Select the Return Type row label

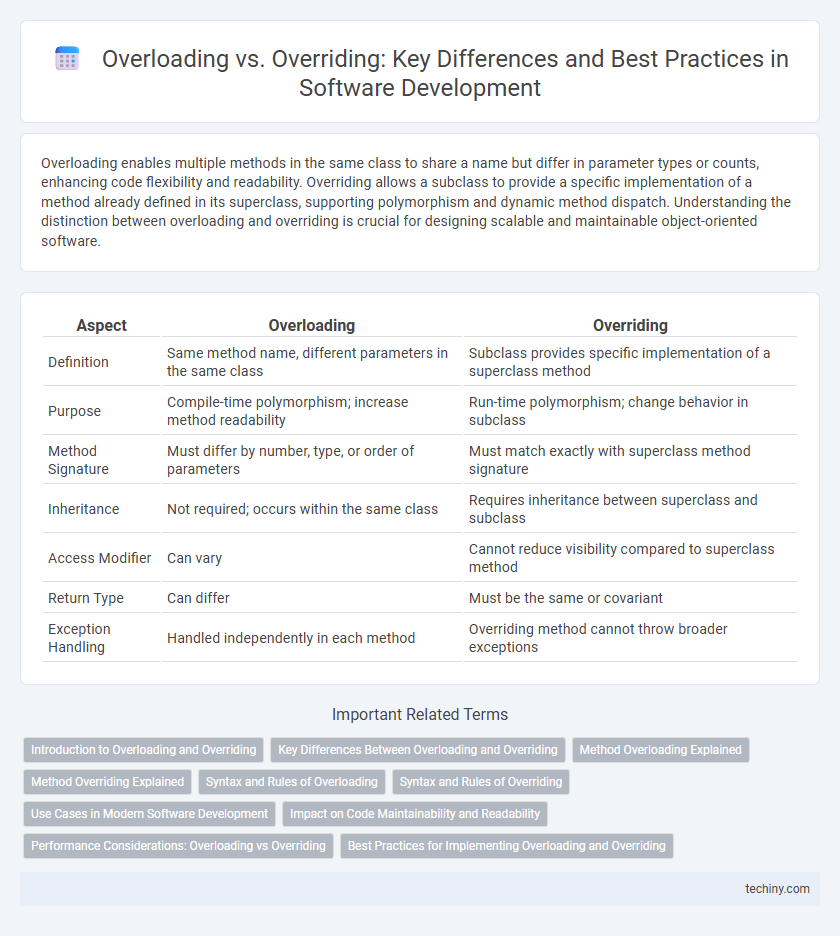coord(86,598)
